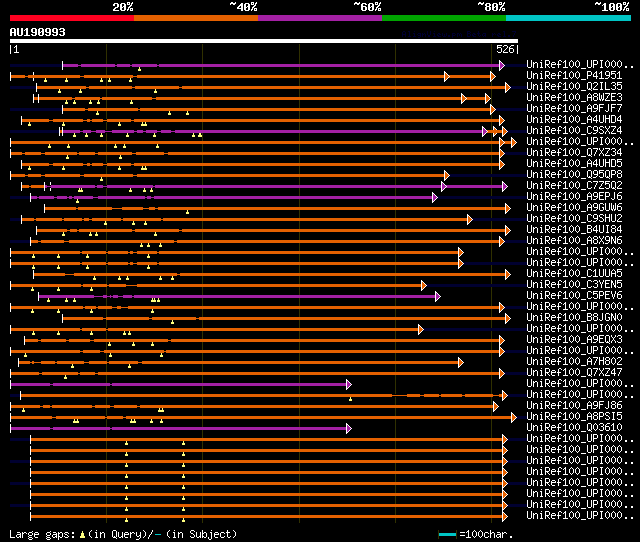Click the purple ~60% identity legend segment
Image resolution: width=640 pixels, height=542 pixels.
(x=320, y=18)
